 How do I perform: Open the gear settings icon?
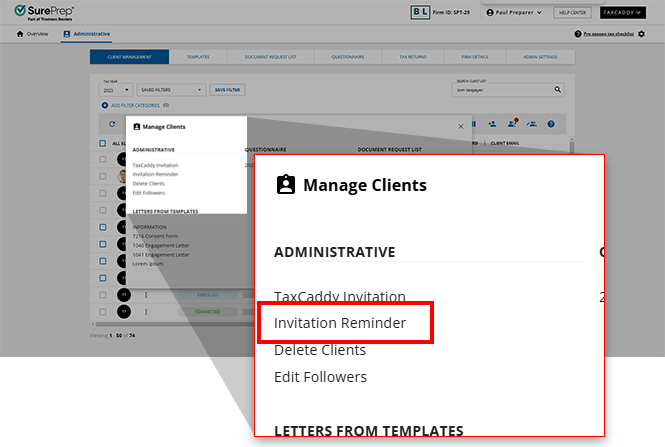pos(641,34)
